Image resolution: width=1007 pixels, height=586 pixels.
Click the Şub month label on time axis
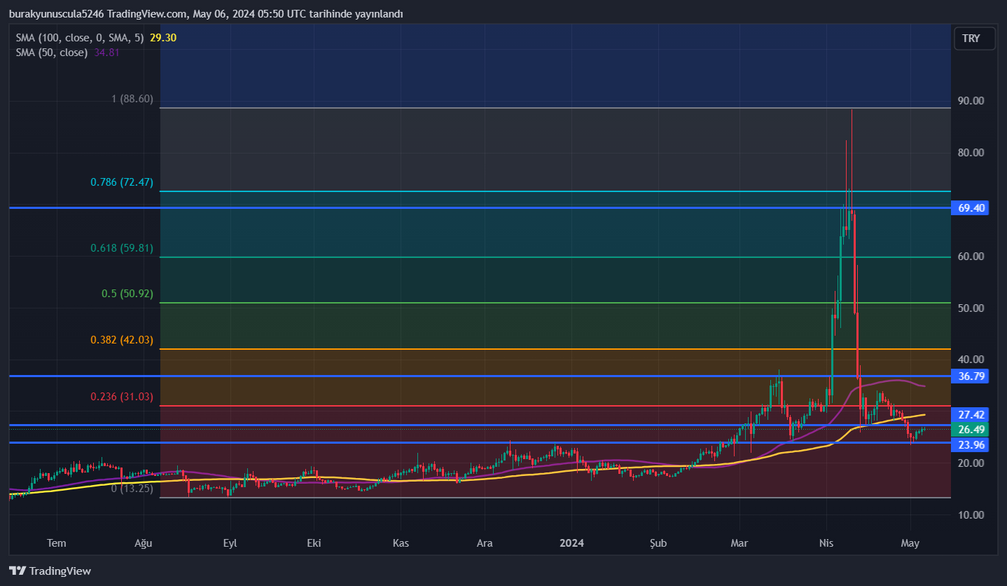658,543
